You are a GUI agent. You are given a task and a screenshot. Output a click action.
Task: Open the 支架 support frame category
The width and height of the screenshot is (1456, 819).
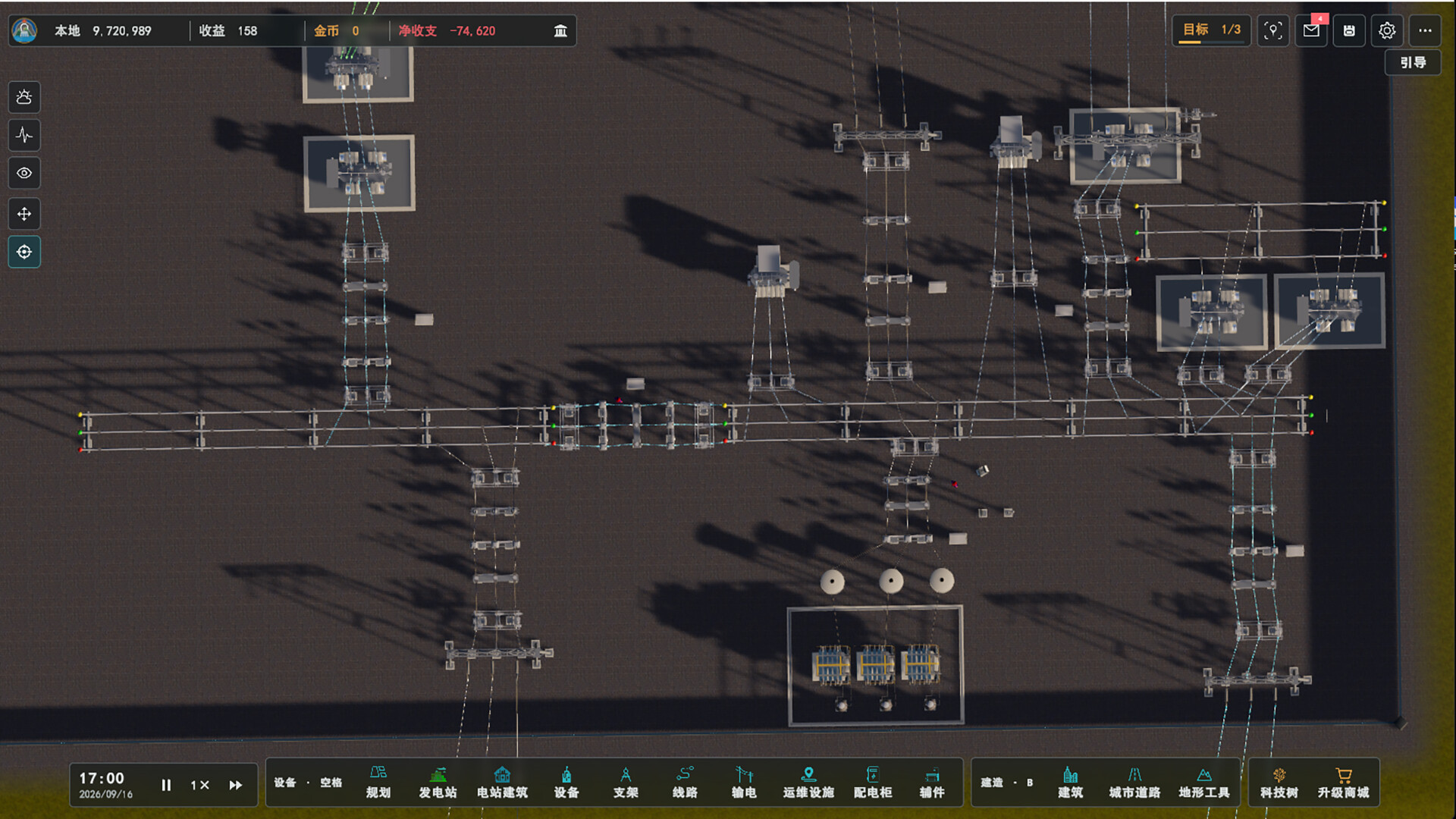click(626, 783)
